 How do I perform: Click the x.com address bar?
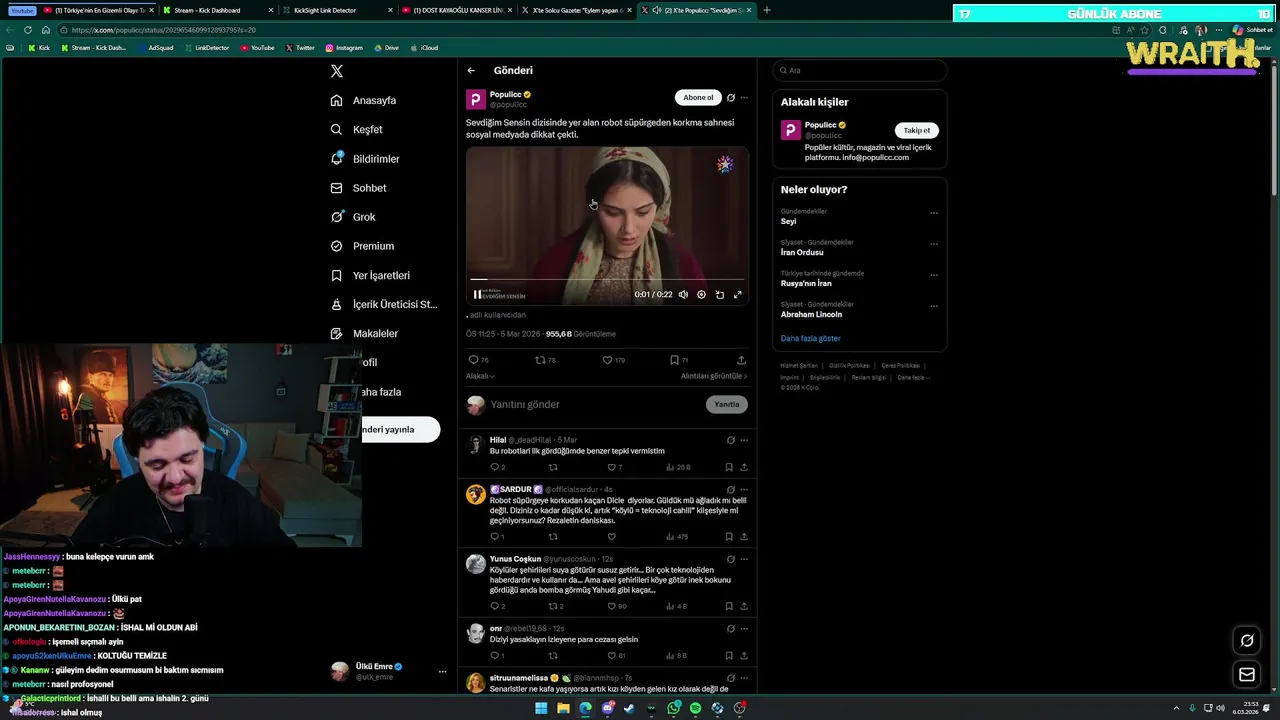(580, 30)
